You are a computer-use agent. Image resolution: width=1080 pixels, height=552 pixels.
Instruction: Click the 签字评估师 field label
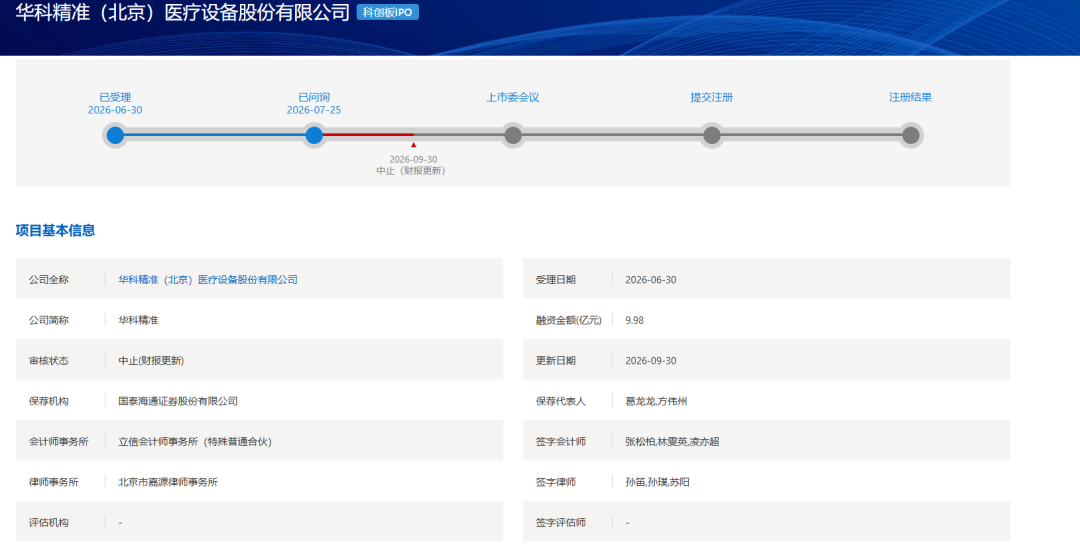561,523
